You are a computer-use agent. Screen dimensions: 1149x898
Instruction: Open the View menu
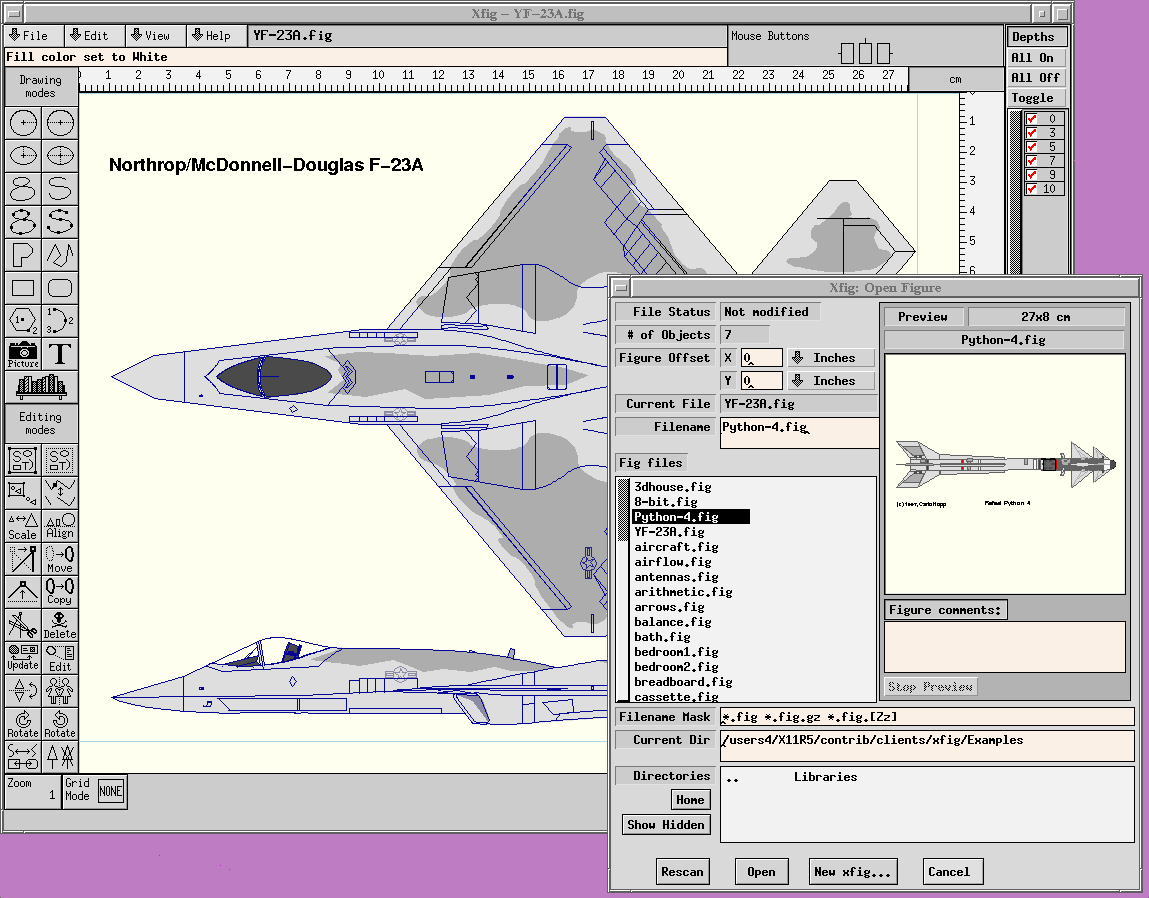click(x=151, y=36)
